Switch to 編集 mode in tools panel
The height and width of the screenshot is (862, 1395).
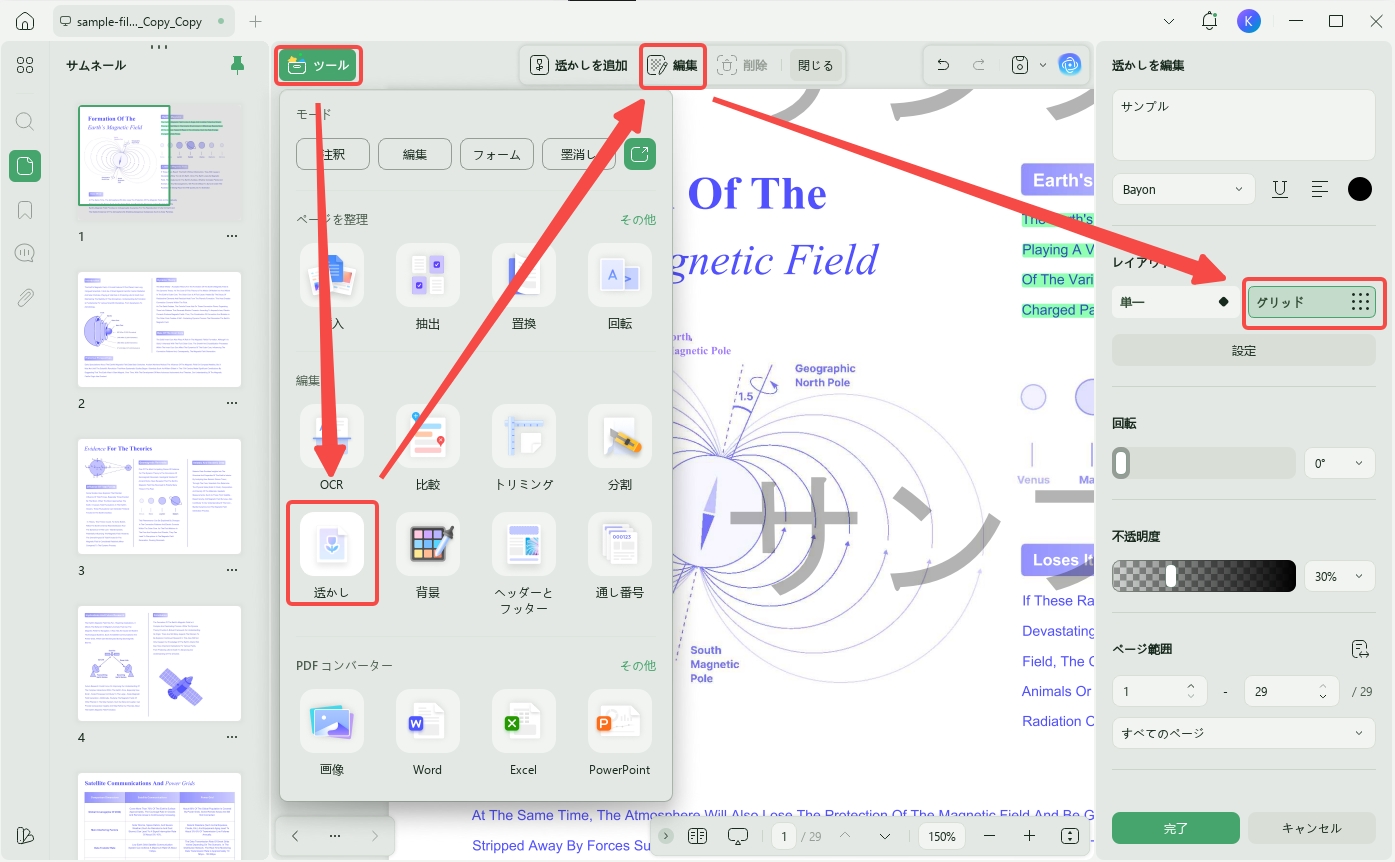pos(415,154)
